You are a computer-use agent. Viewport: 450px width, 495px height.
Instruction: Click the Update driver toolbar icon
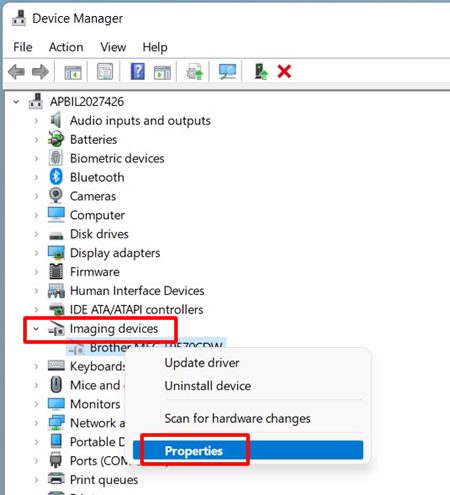[195, 71]
